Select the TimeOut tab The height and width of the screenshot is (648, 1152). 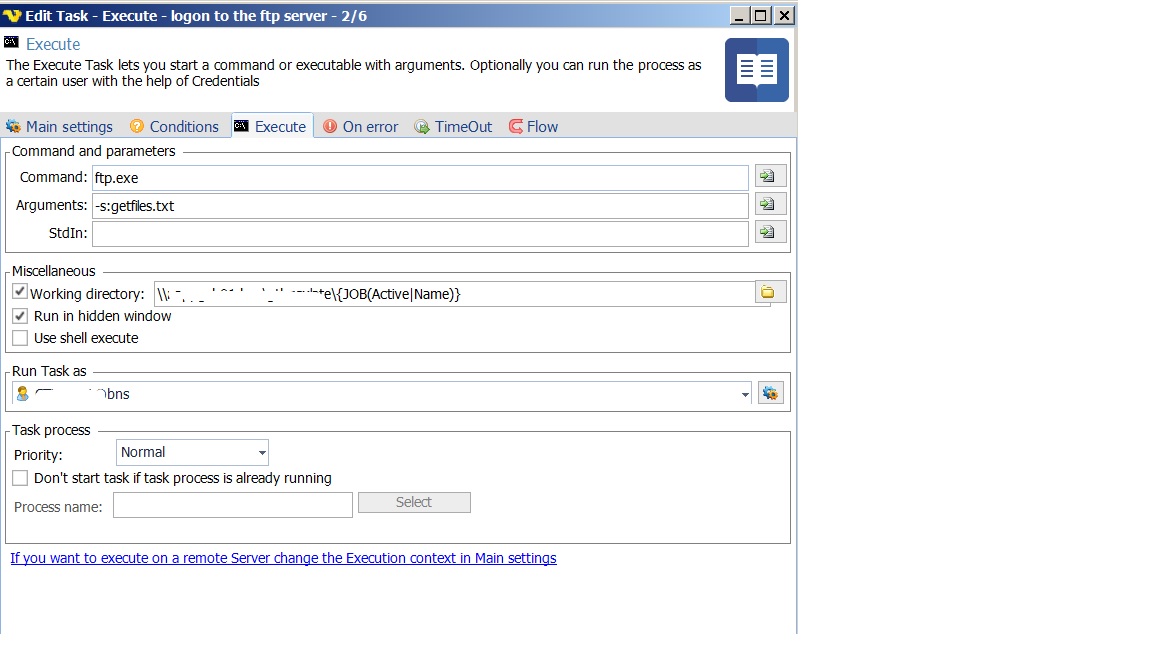tap(453, 127)
